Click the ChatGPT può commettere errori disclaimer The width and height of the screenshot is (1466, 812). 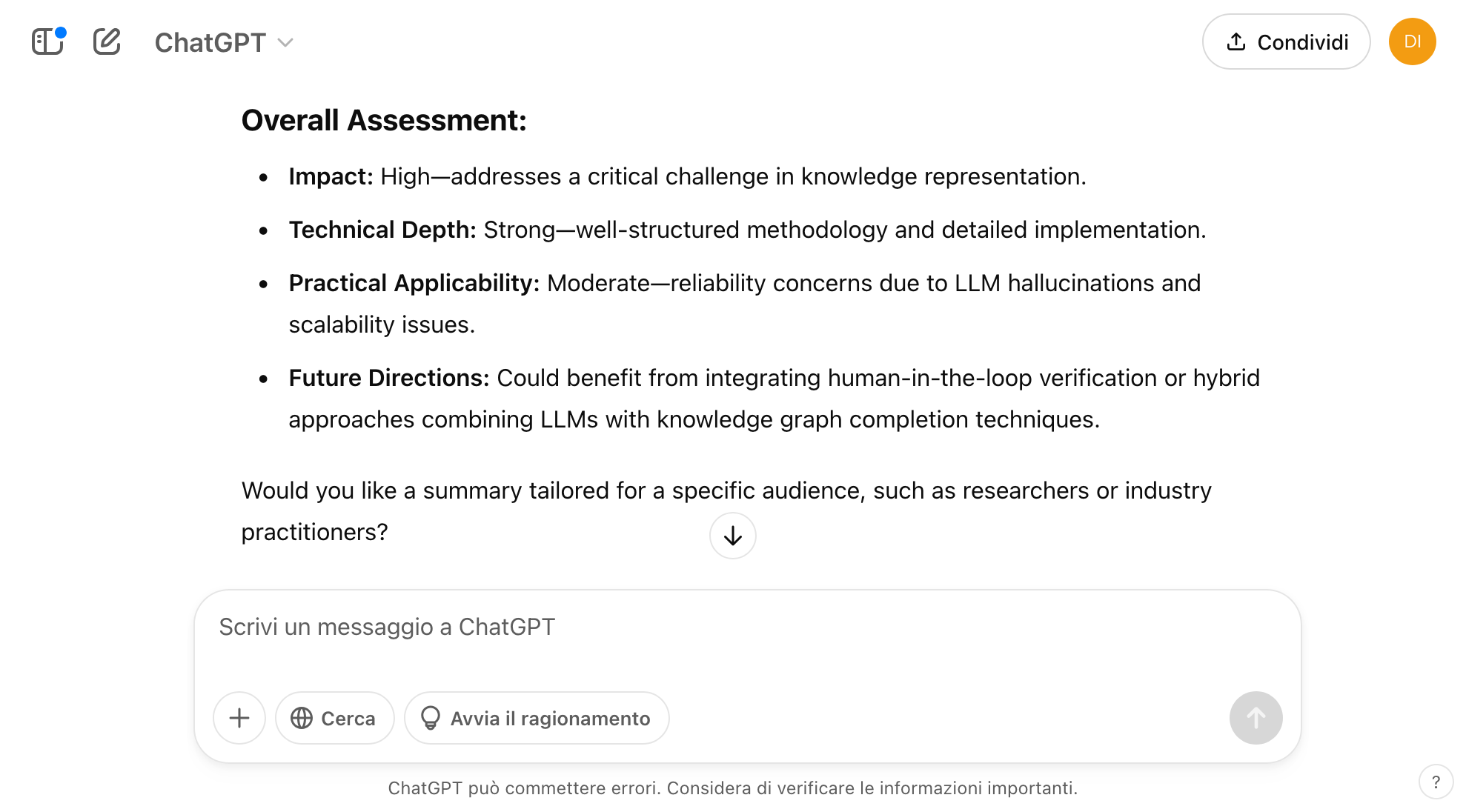[x=733, y=788]
